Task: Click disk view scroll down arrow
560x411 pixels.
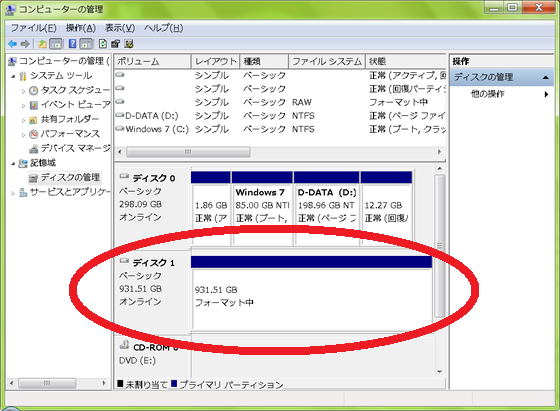Action: (440, 372)
